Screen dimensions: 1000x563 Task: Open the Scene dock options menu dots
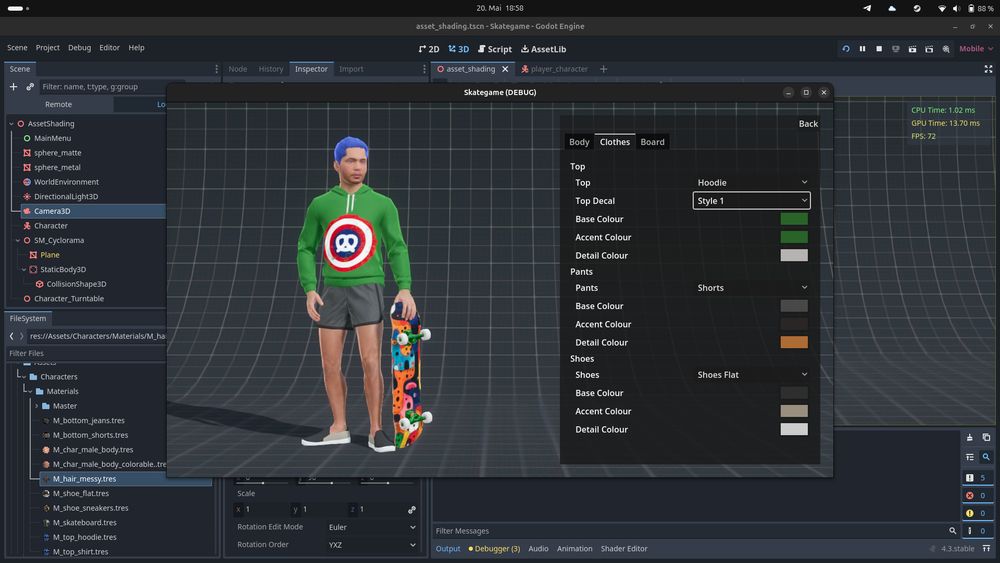click(216, 69)
